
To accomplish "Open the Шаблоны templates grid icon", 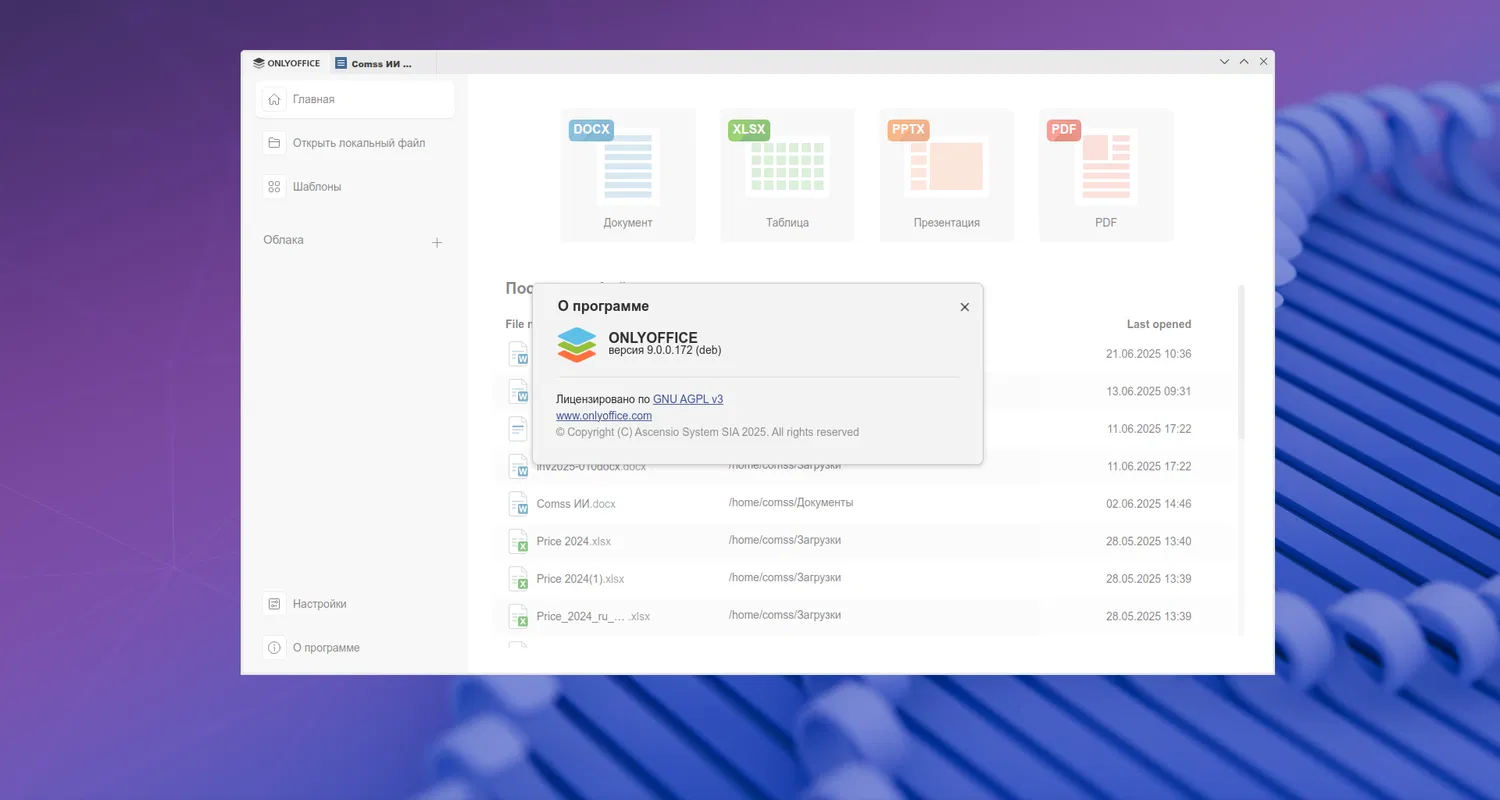I will tap(274, 187).
